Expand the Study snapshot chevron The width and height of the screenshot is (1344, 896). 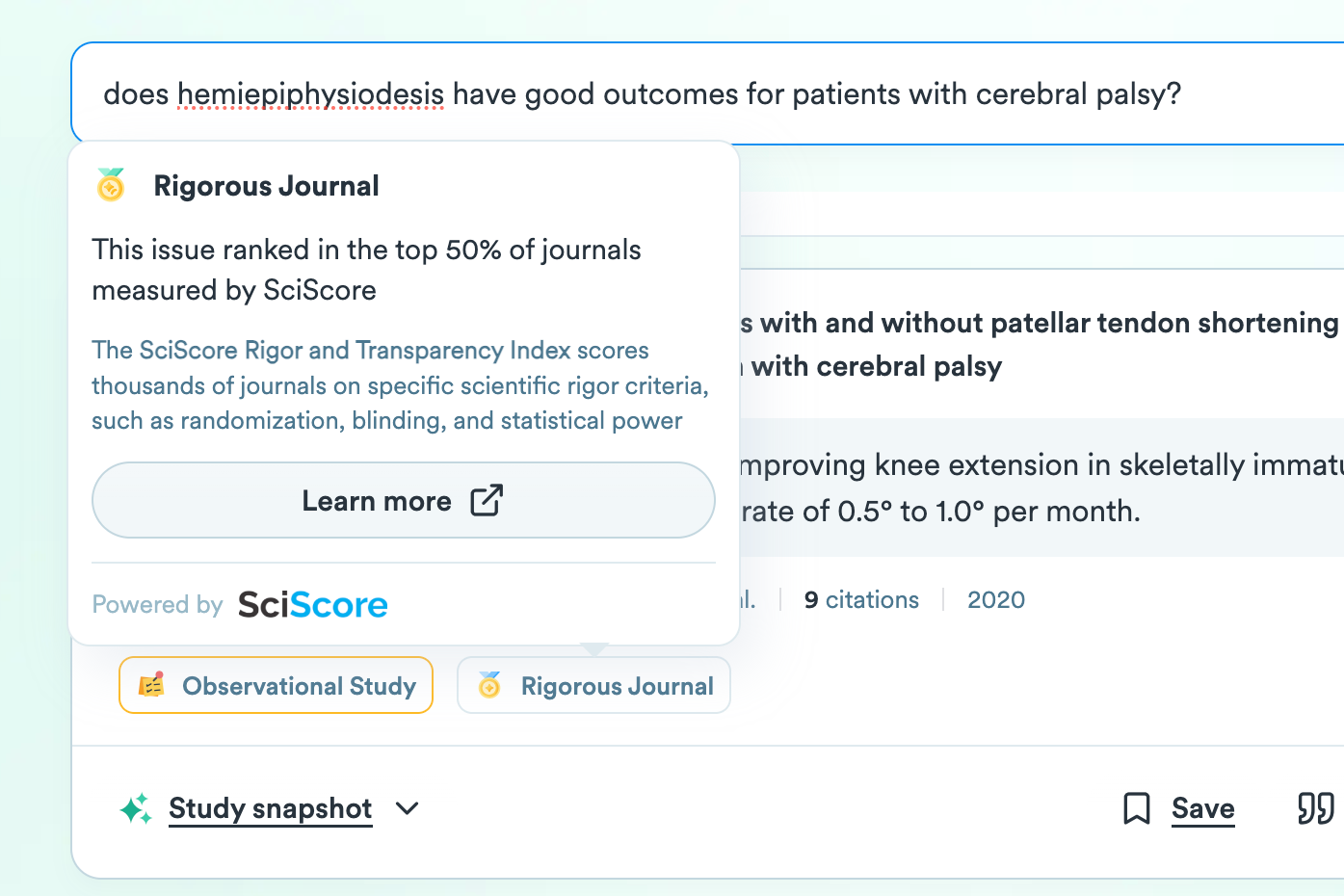pyautogui.click(x=408, y=808)
